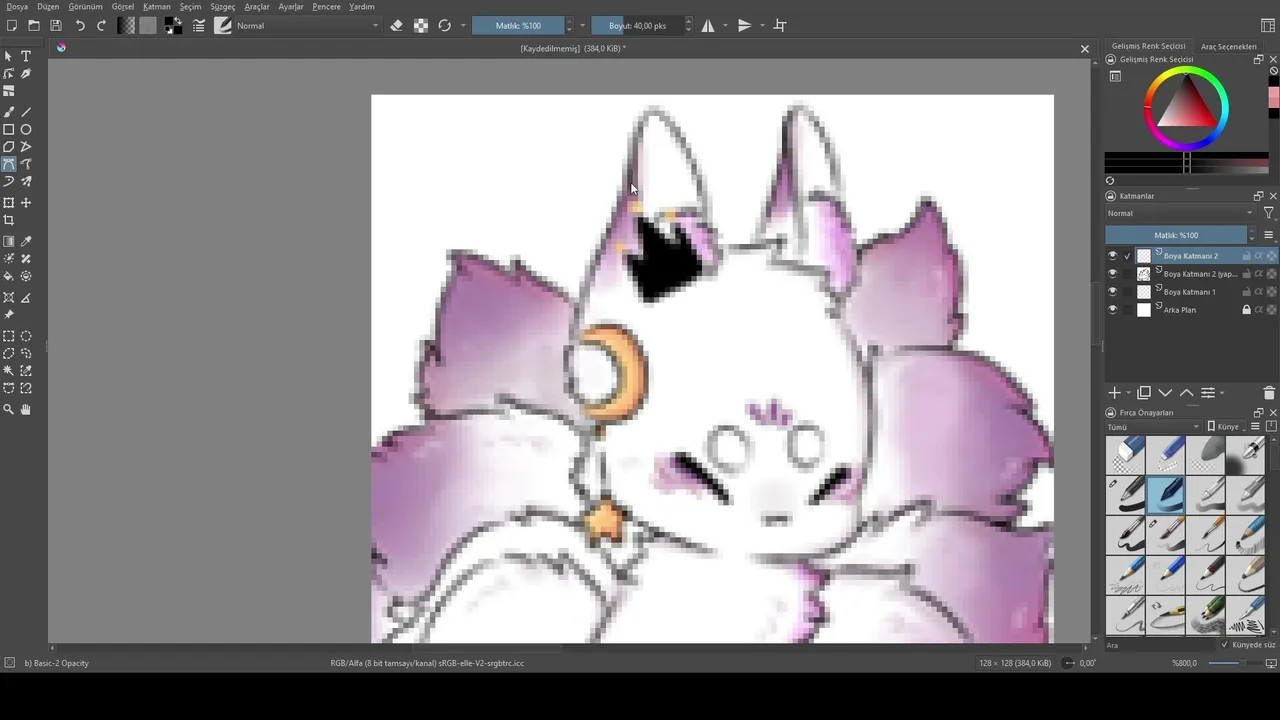
Task: Select the Pan hand tool
Action: point(26,409)
